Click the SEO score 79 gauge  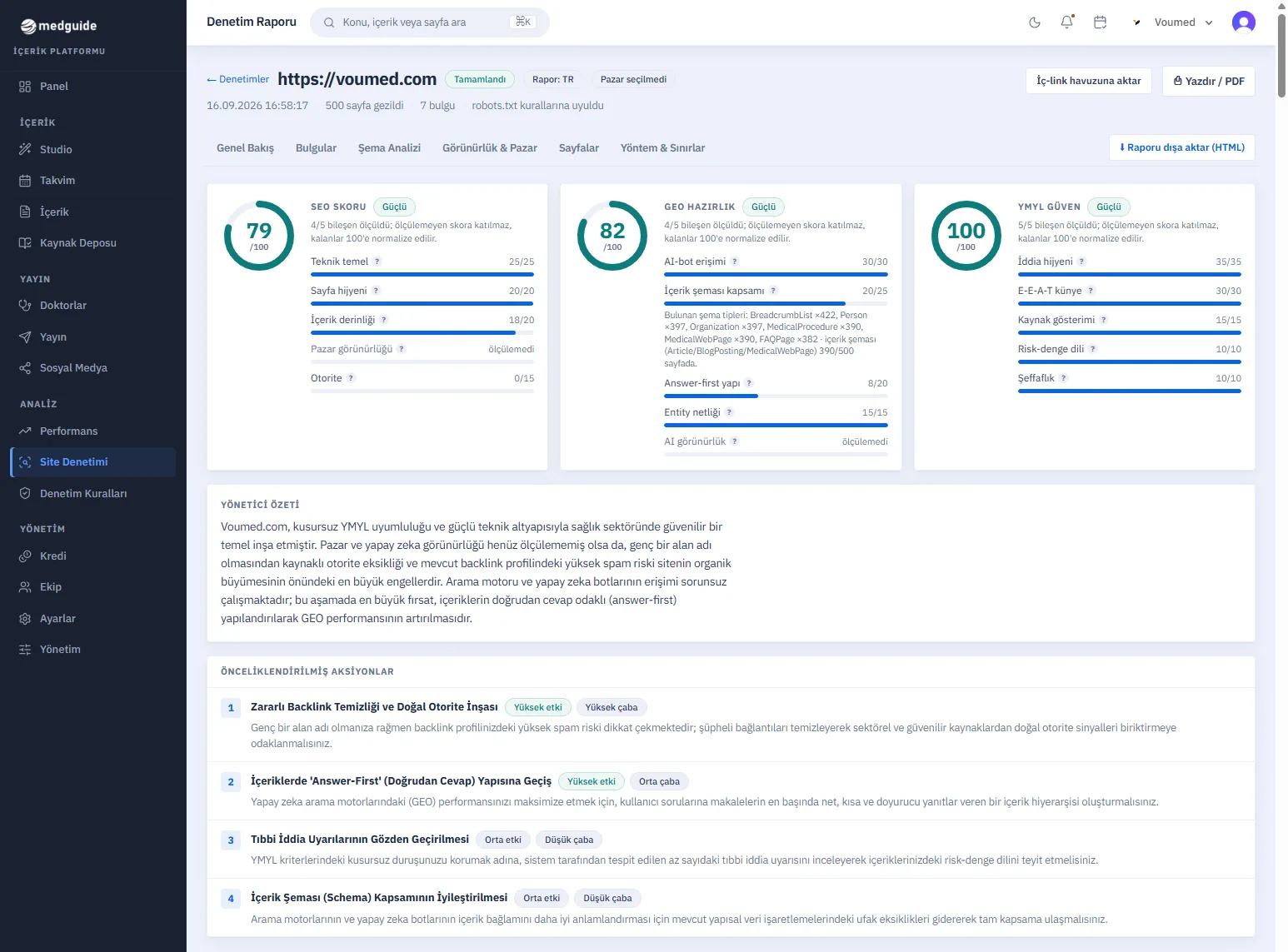pos(259,236)
